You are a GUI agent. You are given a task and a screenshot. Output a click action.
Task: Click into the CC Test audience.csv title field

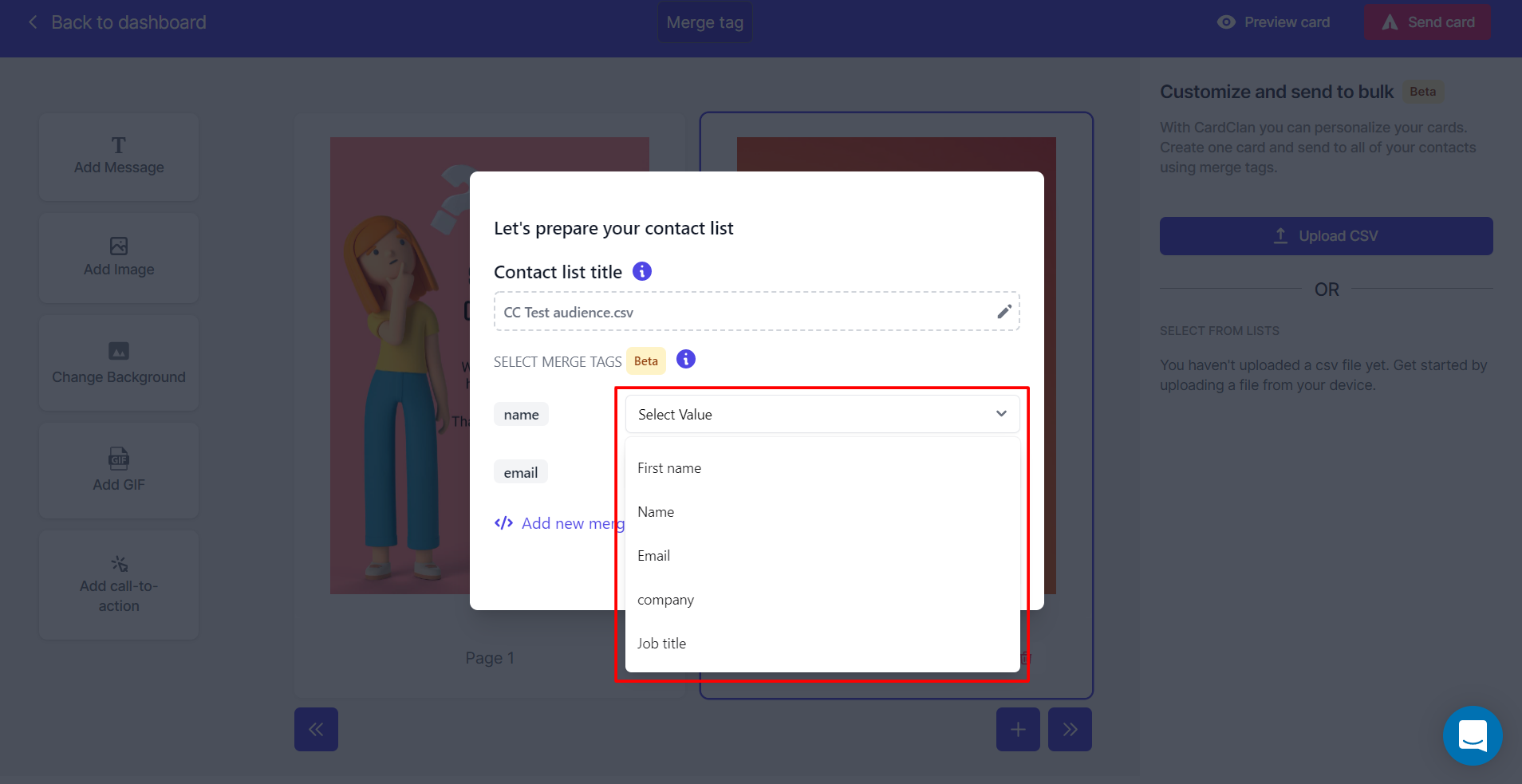point(756,312)
